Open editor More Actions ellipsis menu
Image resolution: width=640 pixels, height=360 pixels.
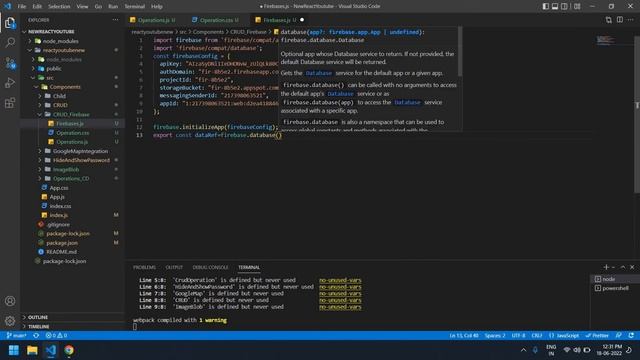pyautogui.click(x=631, y=20)
